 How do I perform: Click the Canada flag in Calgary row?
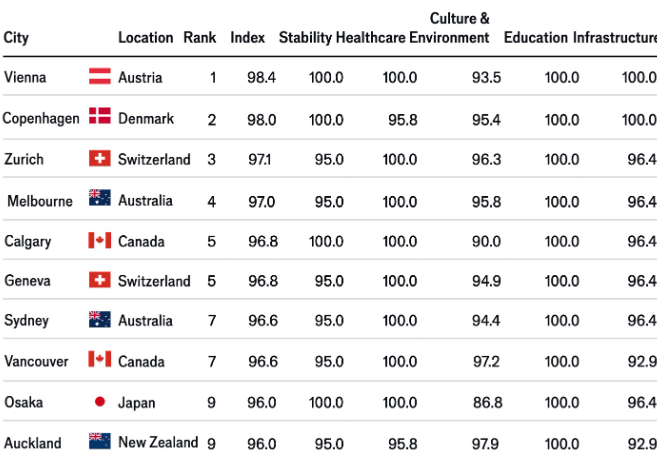click(x=100, y=241)
